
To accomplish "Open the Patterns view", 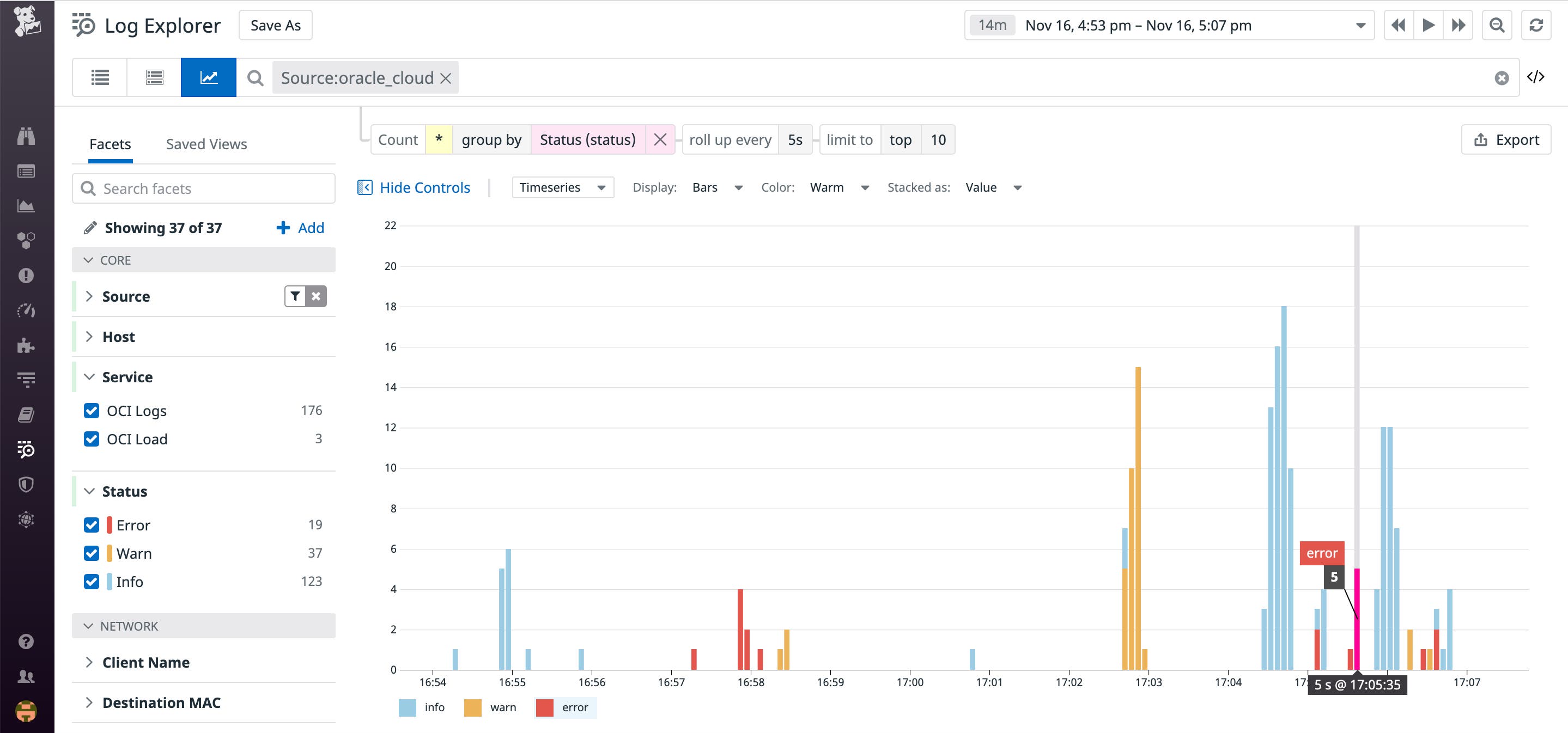I will (154, 77).
